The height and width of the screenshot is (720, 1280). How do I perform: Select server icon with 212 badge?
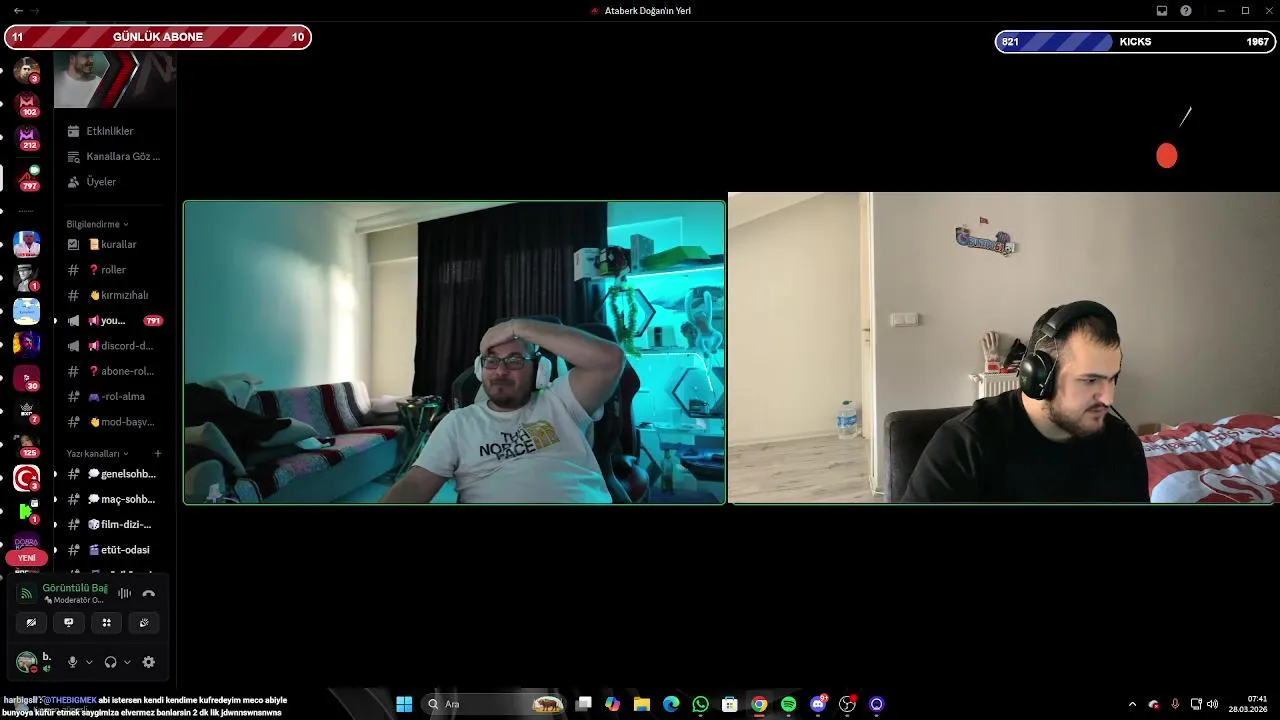click(26, 137)
